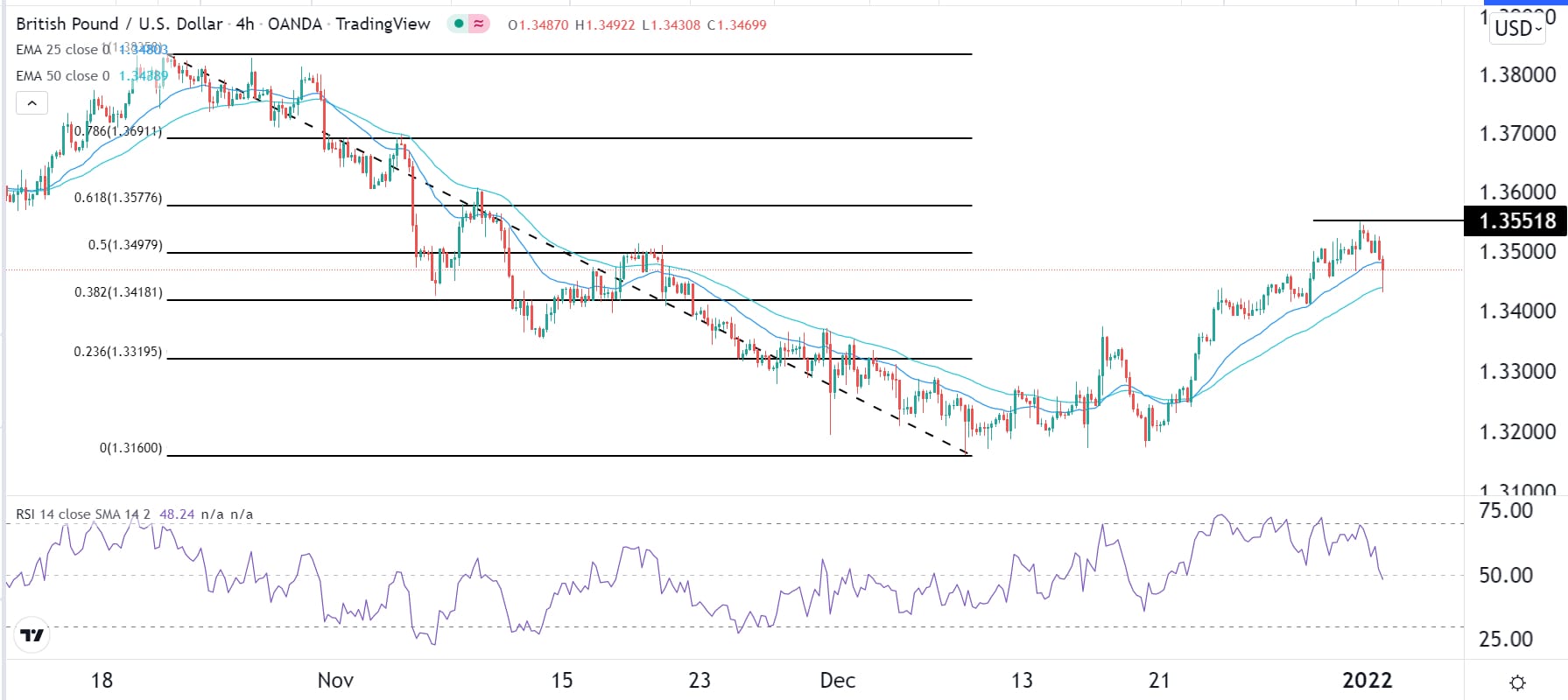1568x700 pixels.
Task: Click the 2022 date label on time axis
Action: [x=1367, y=681]
